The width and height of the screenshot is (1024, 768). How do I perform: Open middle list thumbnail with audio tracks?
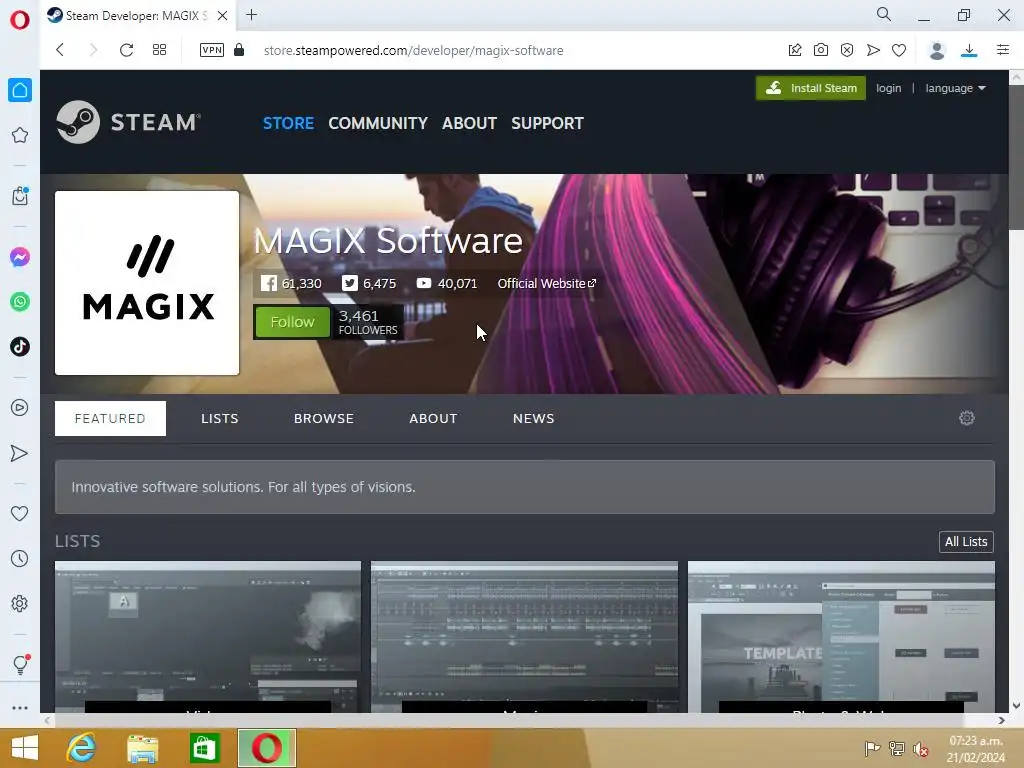[x=524, y=636]
